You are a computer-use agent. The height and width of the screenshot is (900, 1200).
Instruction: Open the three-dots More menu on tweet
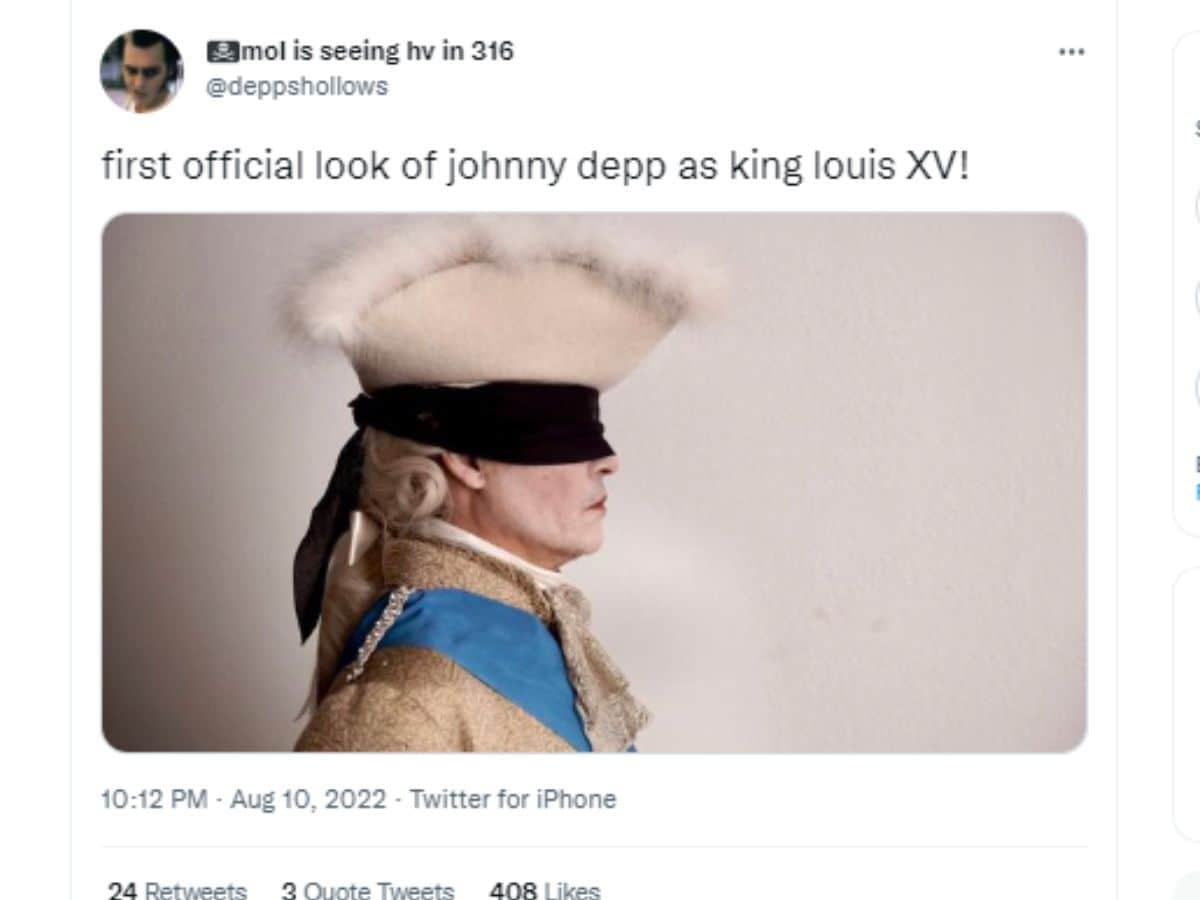pyautogui.click(x=1071, y=52)
